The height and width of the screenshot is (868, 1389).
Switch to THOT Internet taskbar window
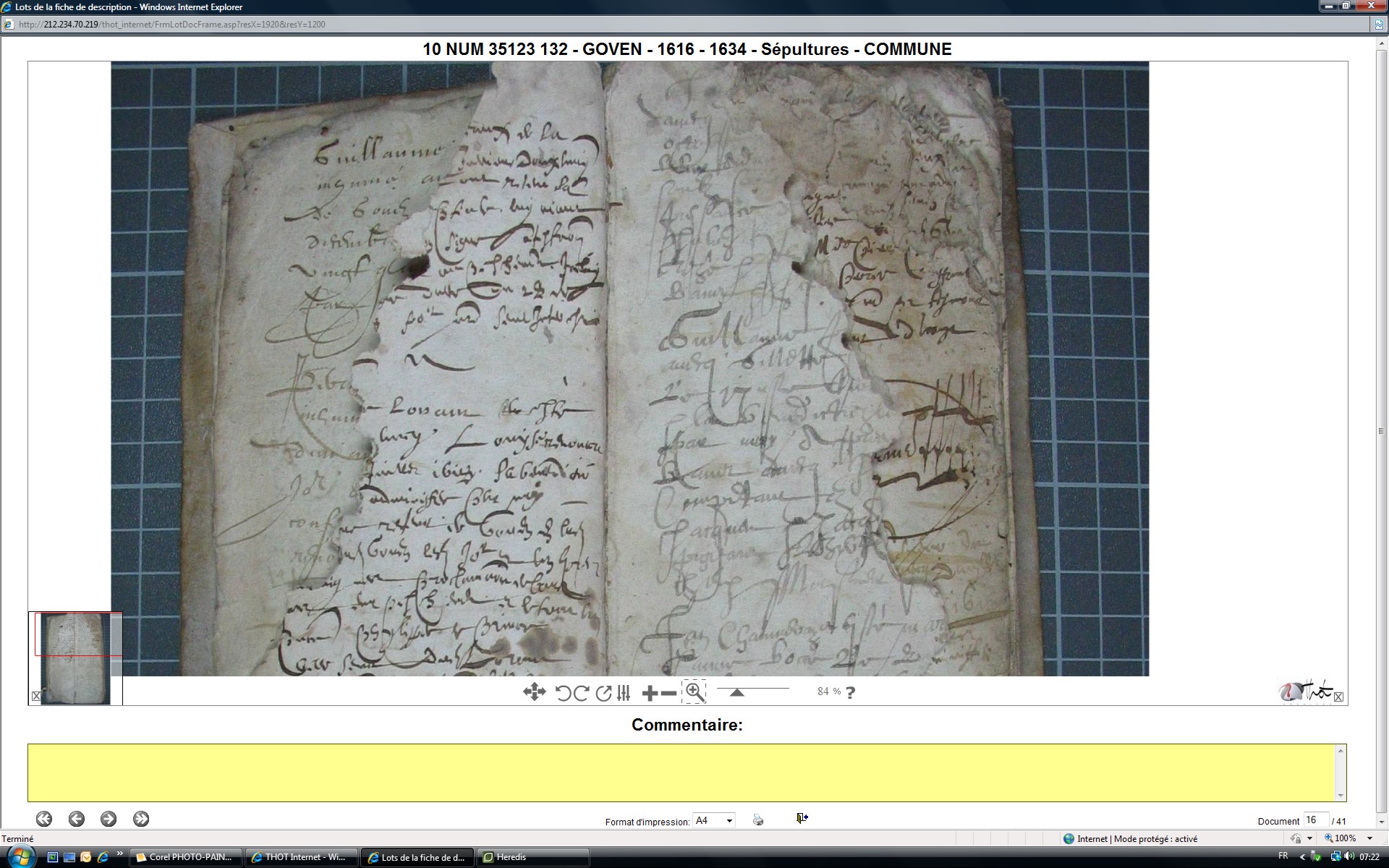click(300, 857)
